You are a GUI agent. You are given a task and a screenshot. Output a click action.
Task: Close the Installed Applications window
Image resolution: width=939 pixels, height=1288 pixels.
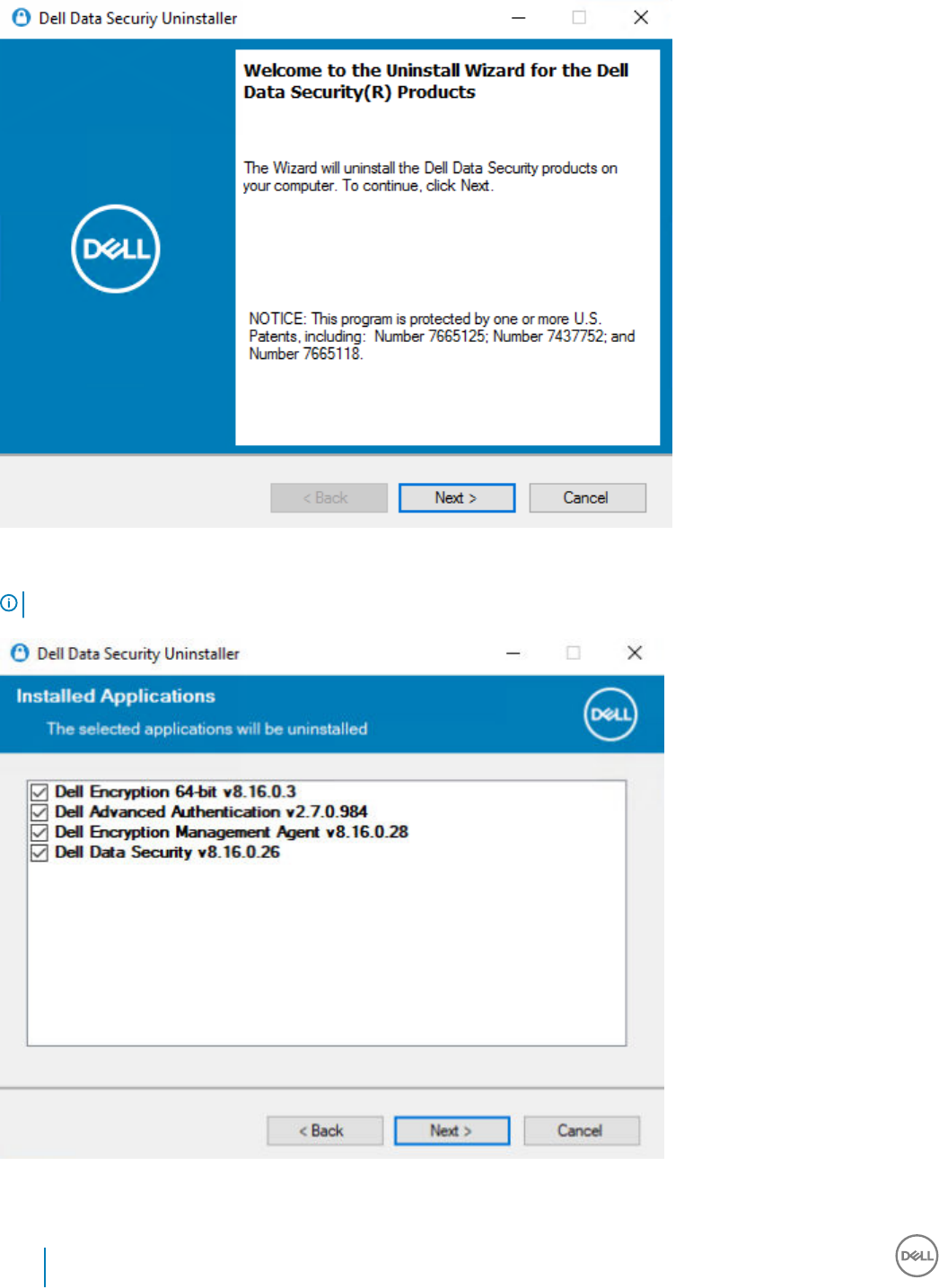(x=635, y=653)
